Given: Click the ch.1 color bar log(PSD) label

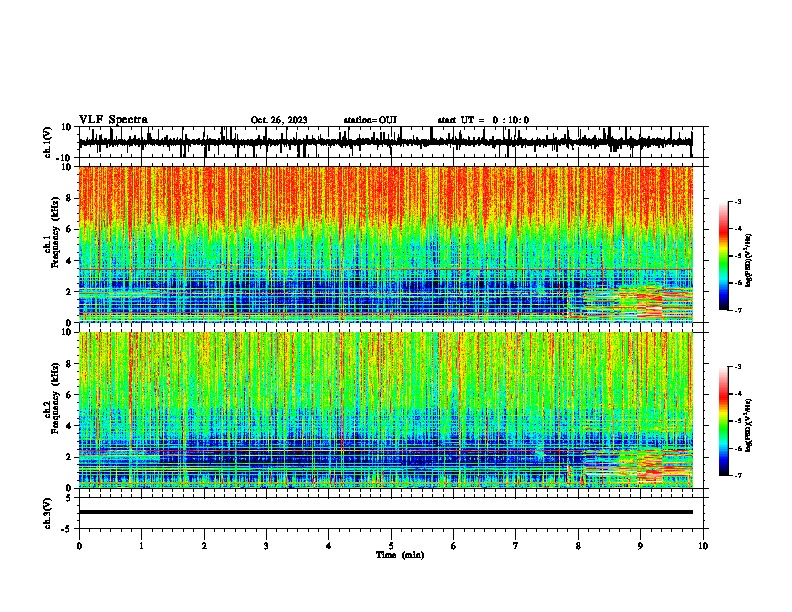Looking at the screenshot, I should pyautogui.click(x=748, y=260).
